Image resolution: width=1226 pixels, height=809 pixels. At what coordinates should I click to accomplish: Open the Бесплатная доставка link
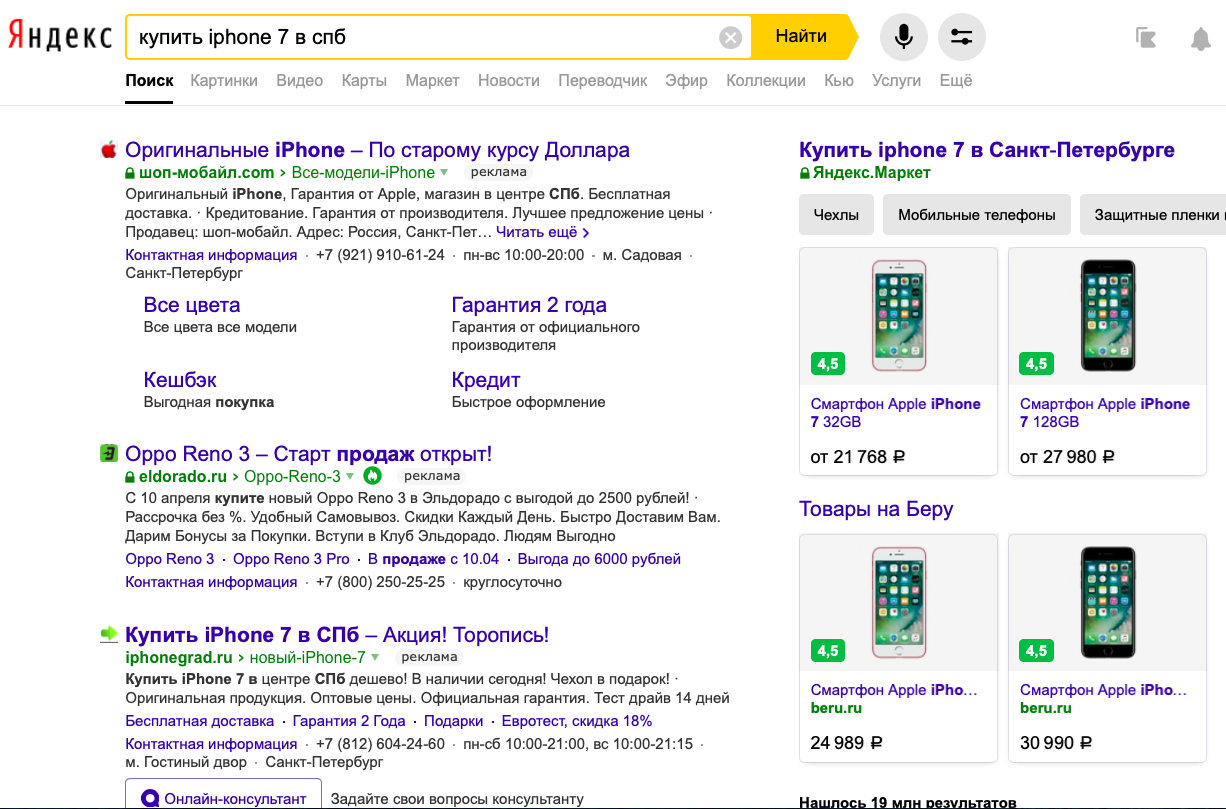click(199, 721)
